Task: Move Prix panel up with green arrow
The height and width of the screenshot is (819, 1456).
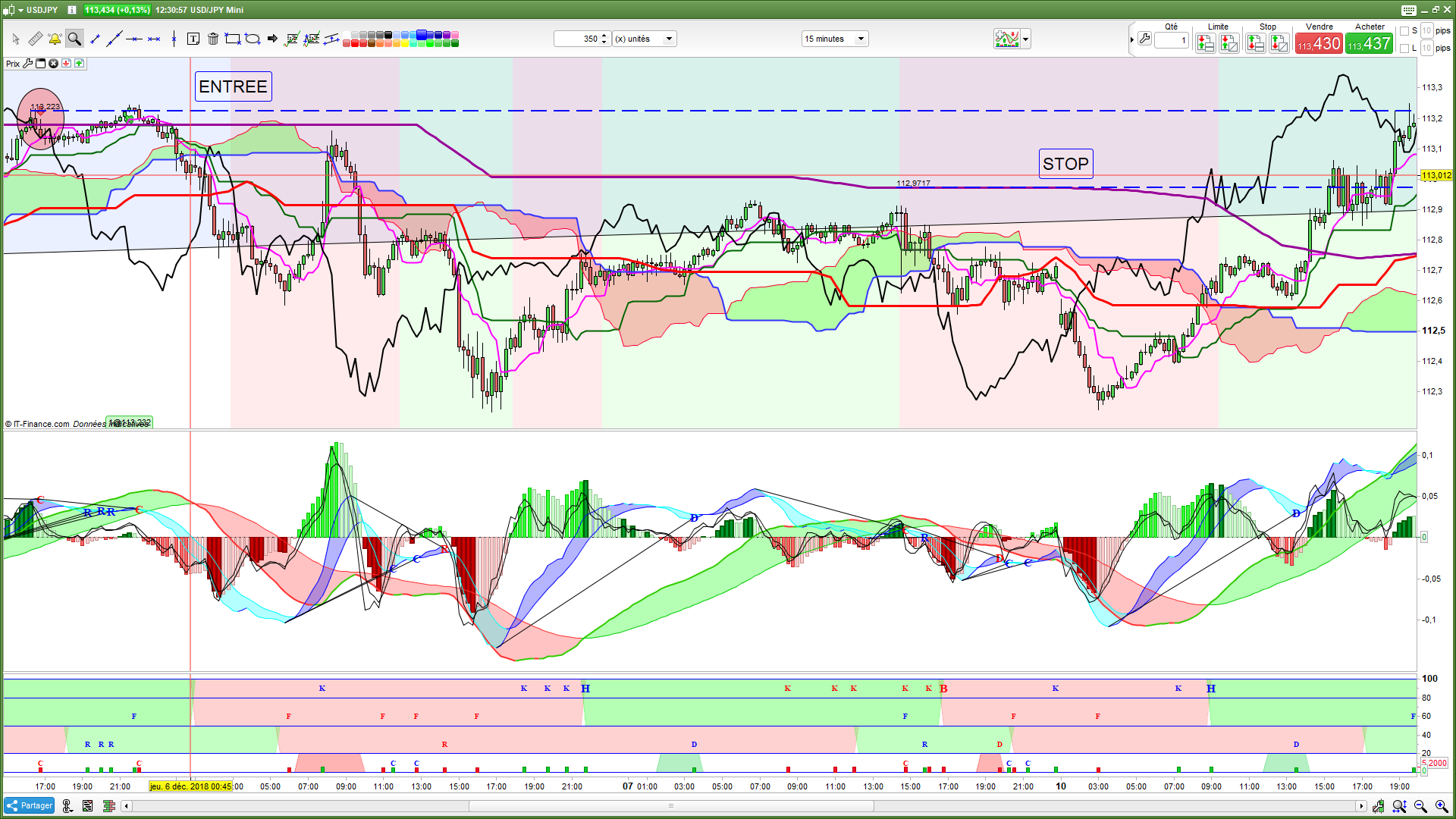Action: [79, 64]
